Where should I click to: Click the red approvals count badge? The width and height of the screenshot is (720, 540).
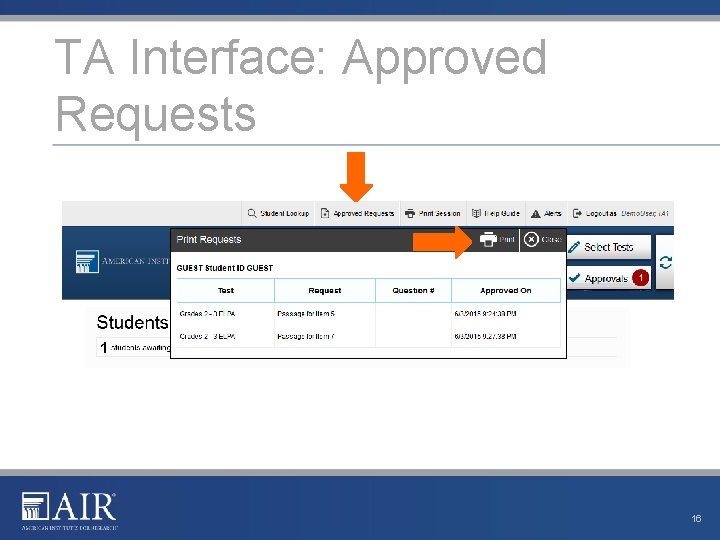pos(640,278)
